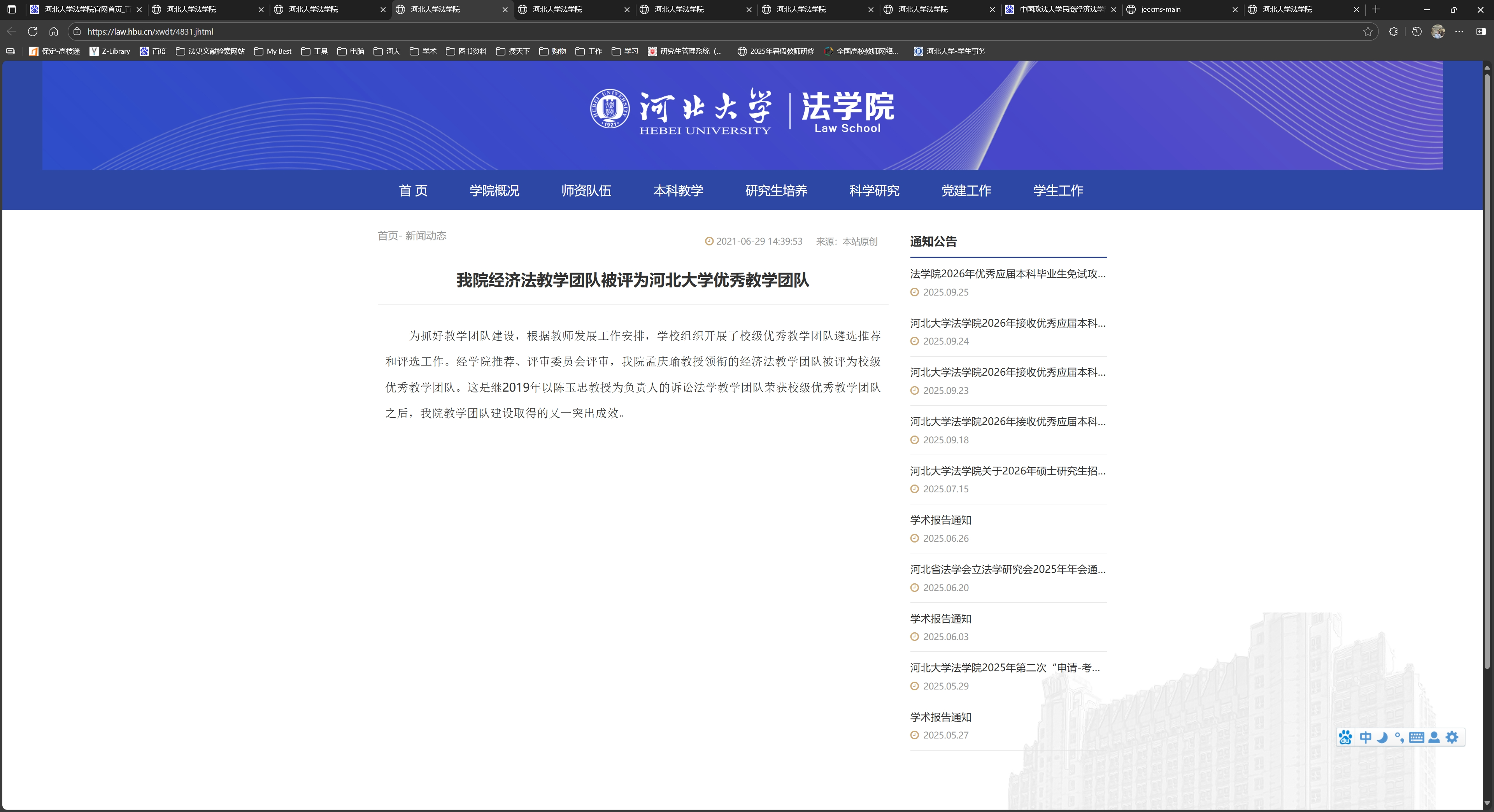Open 法学院2026年优秀应届本科毕业生 notice link
This screenshot has width=1494, height=812.
pos(1007,273)
